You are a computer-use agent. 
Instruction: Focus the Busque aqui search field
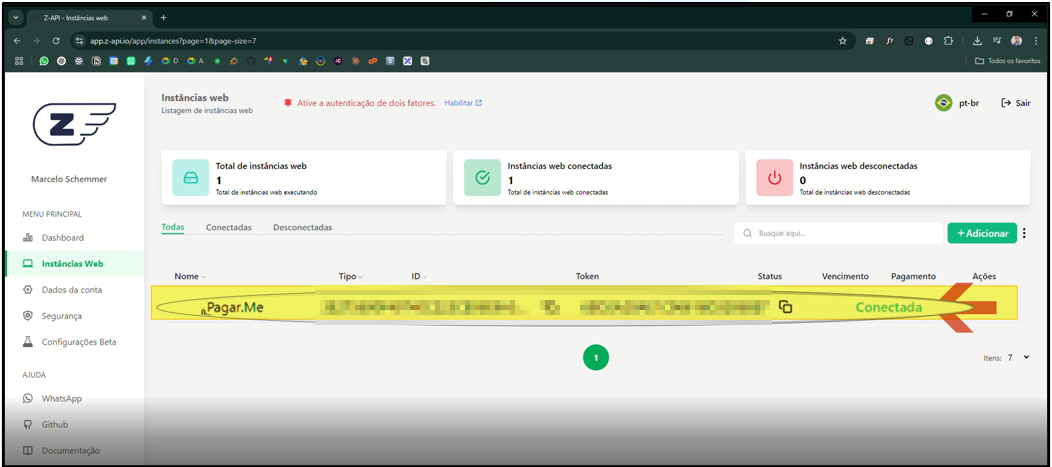point(838,234)
